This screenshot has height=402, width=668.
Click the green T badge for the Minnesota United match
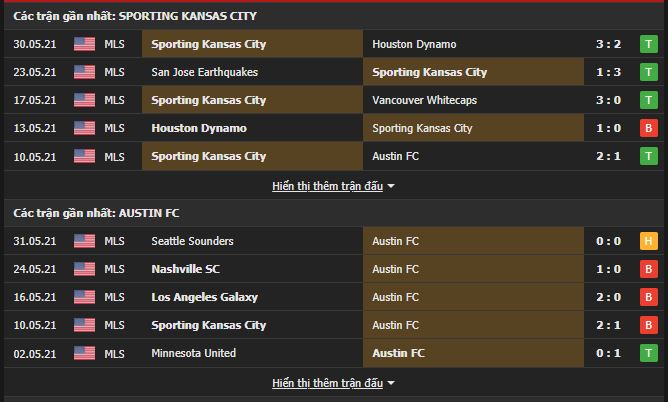[647, 353]
